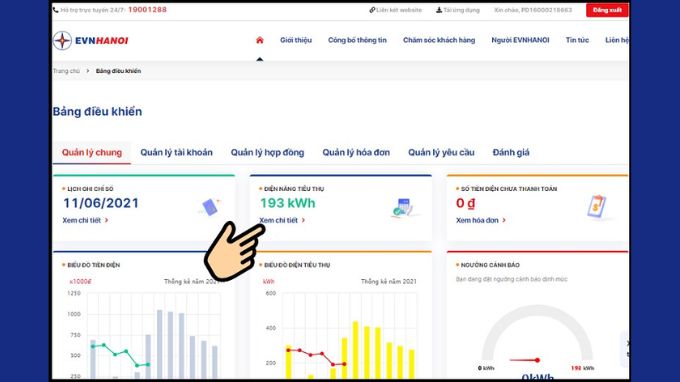
Task: Click the Biểu đồ điện tiêu thụ chart title
Action: (297, 265)
